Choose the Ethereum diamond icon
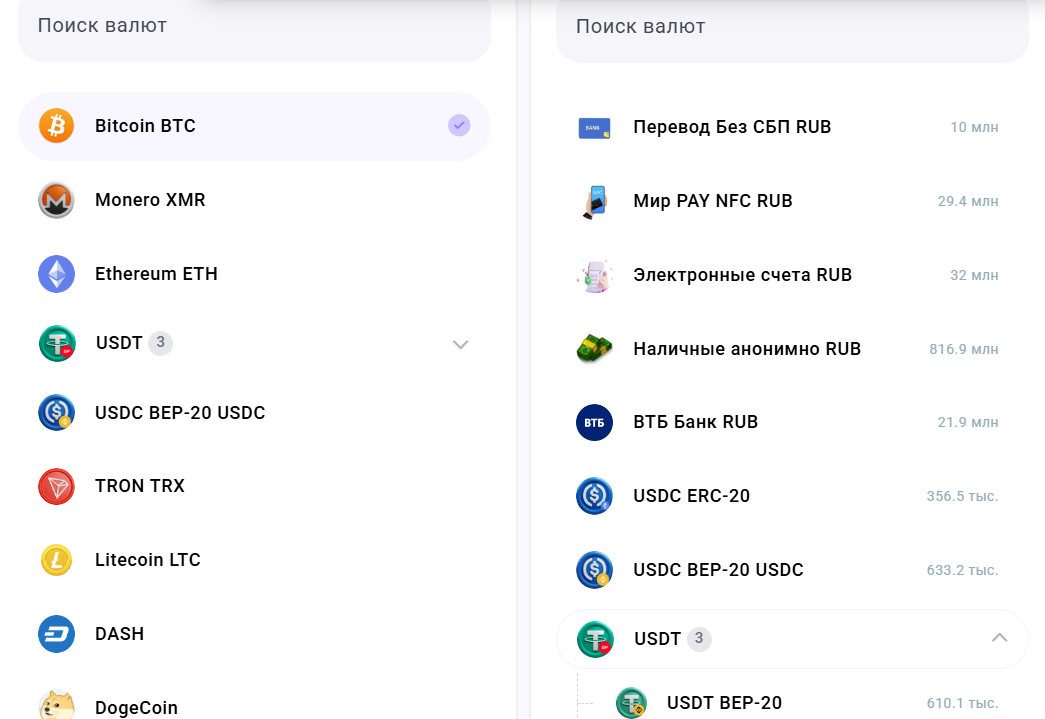This screenshot has height=719, width=1045. coord(57,274)
